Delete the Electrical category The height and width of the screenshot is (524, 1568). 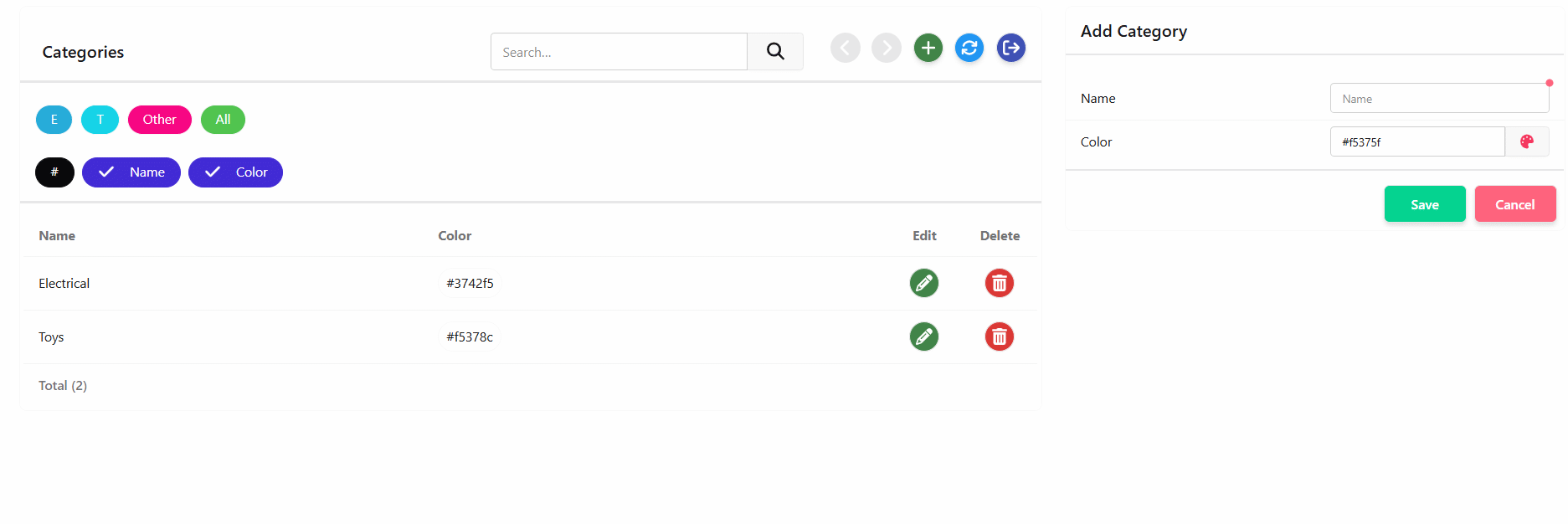[x=999, y=283]
